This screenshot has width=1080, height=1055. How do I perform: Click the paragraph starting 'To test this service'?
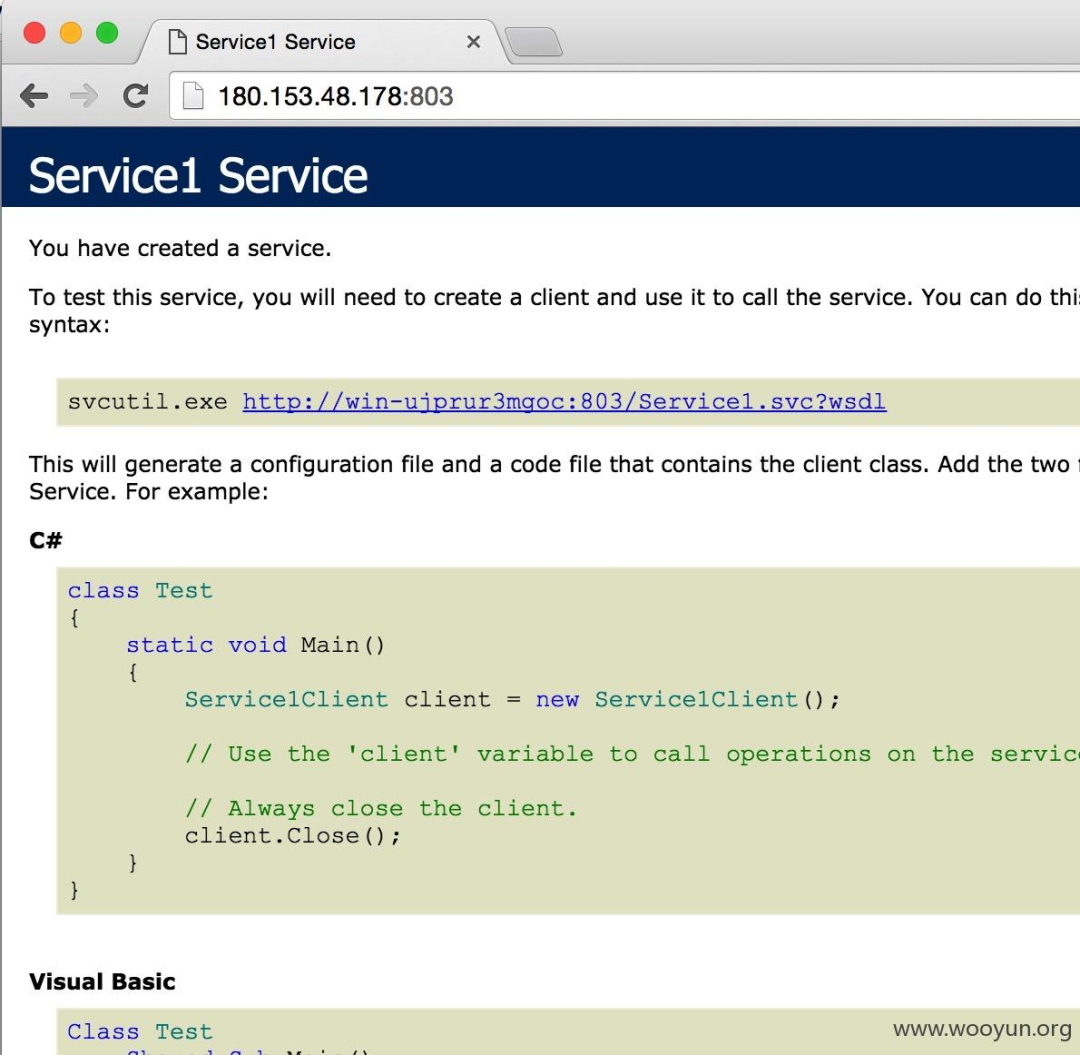(x=554, y=311)
